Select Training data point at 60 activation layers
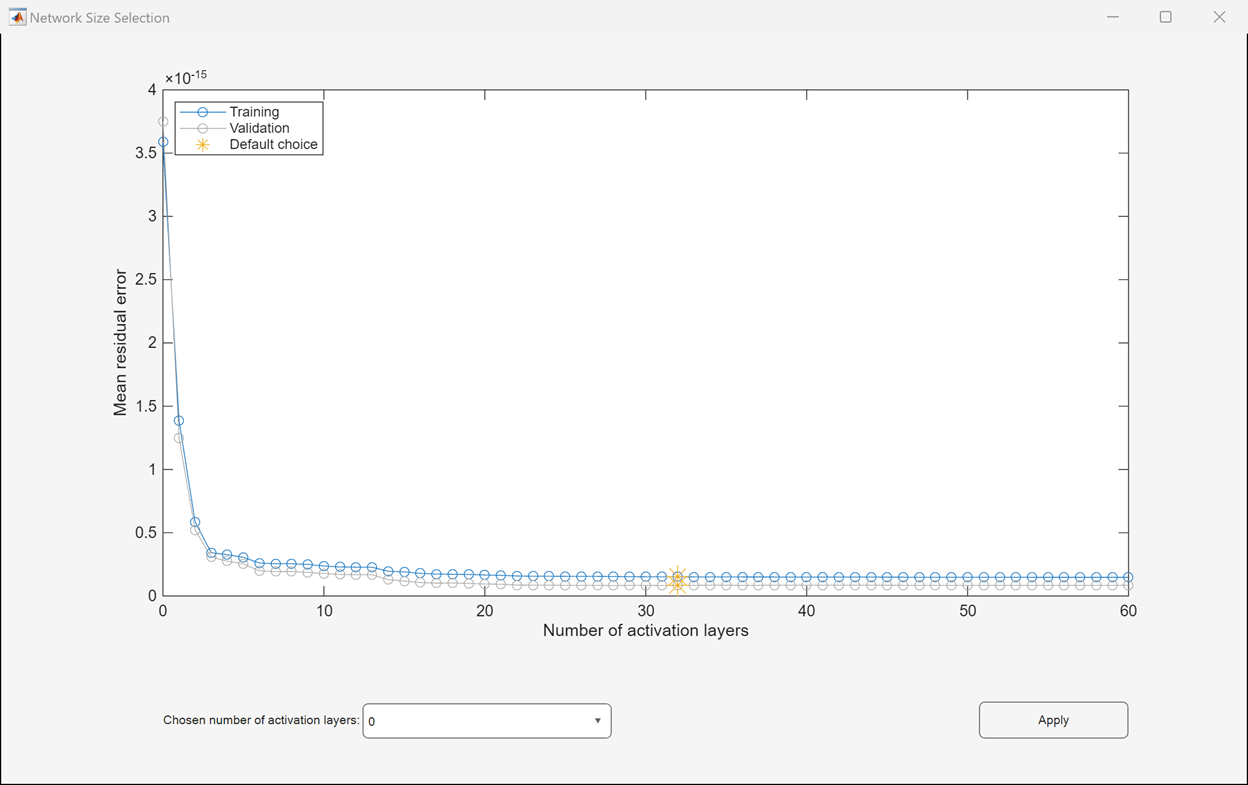This screenshot has height=785, width=1248. pyautogui.click(x=1128, y=577)
